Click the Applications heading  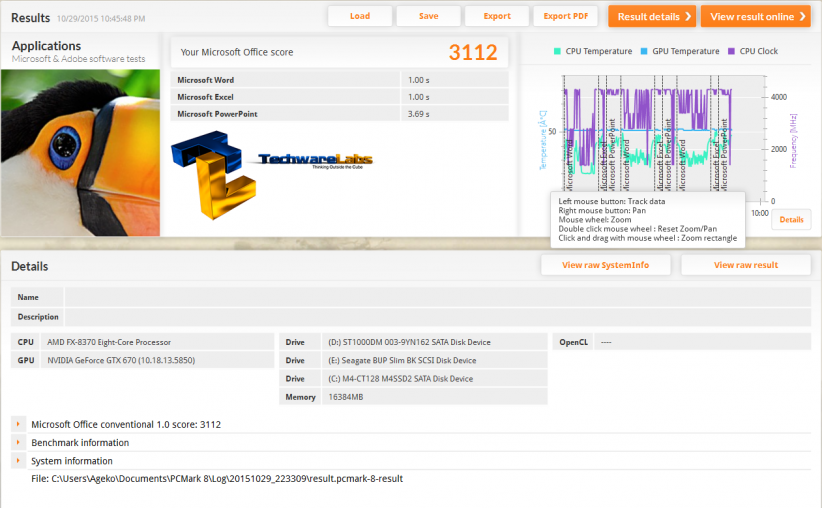[x=46, y=46]
